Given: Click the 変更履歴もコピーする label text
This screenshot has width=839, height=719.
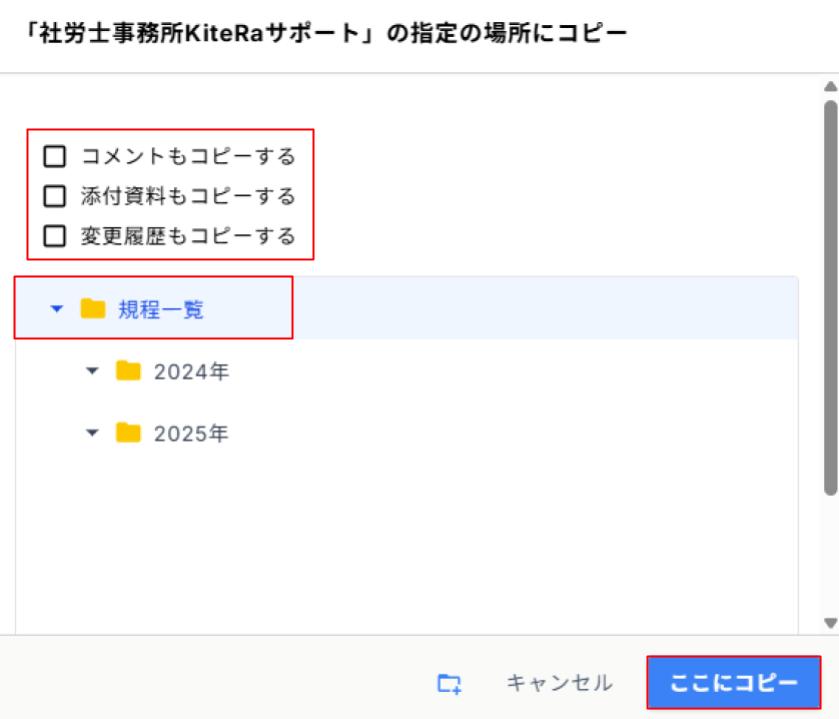Looking at the screenshot, I should point(188,236).
